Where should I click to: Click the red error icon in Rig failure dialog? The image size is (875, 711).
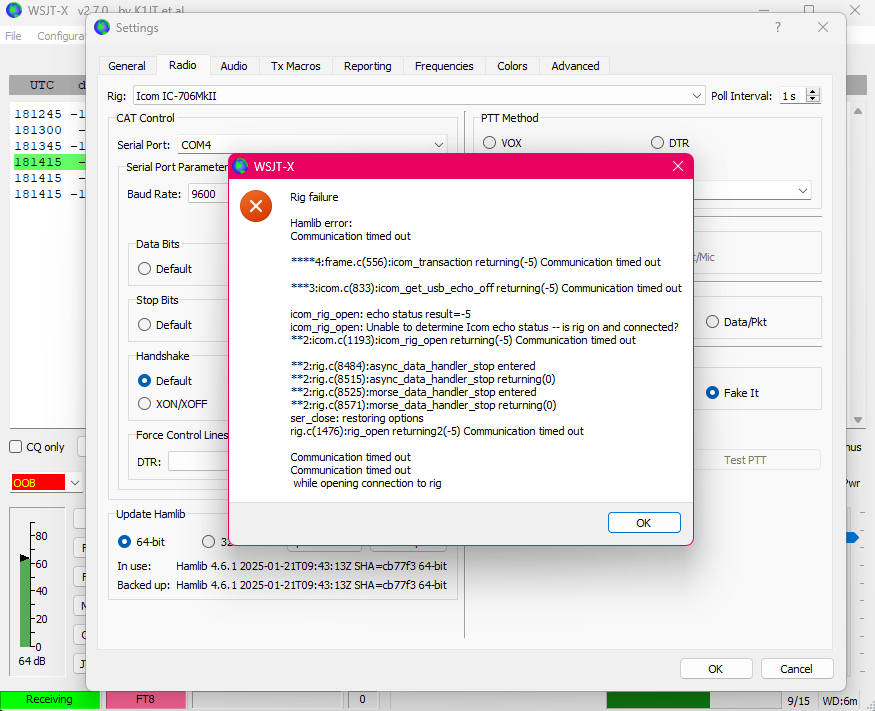257,207
